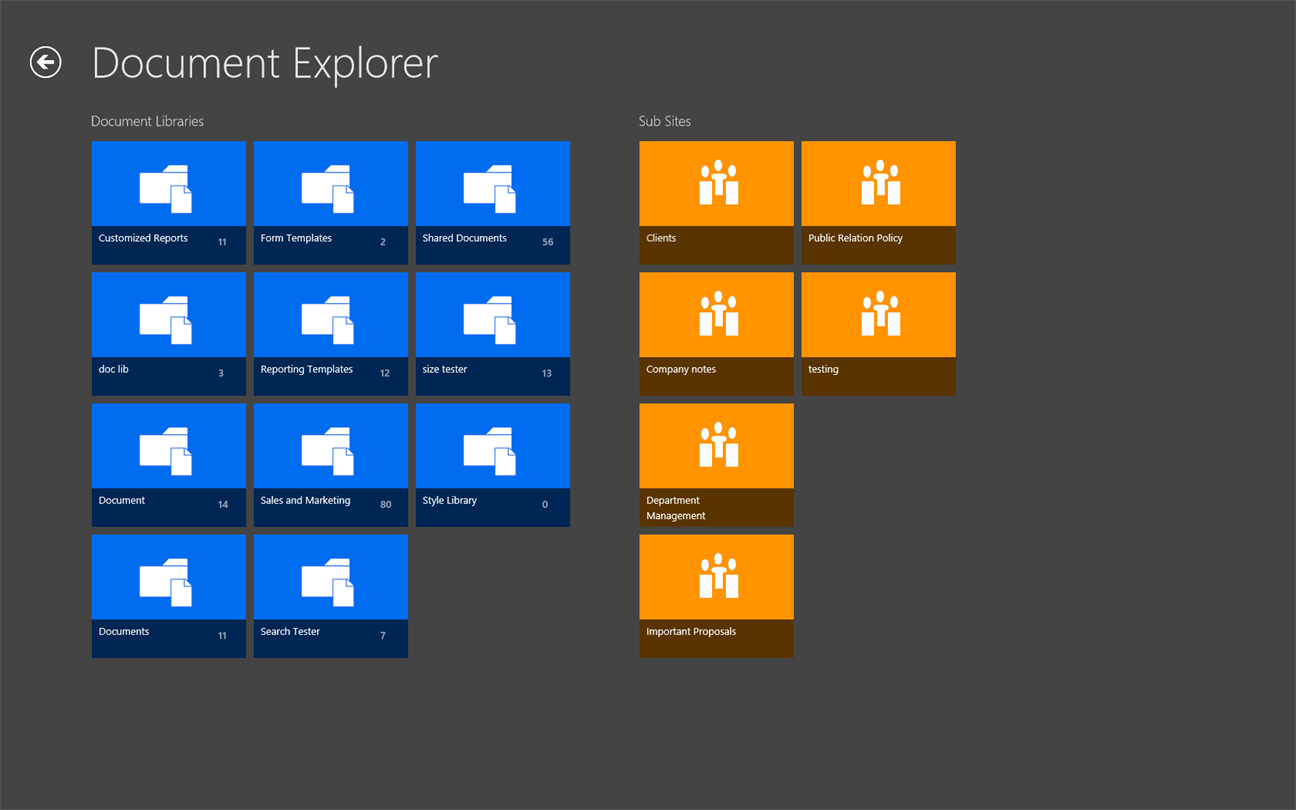The width and height of the screenshot is (1296, 810).
Task: Click the testing tile label
Action: tap(823, 369)
